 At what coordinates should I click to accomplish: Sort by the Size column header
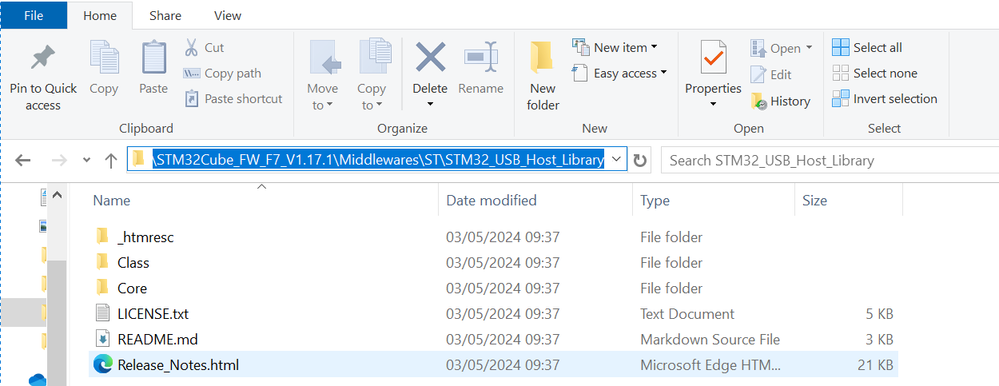815,201
